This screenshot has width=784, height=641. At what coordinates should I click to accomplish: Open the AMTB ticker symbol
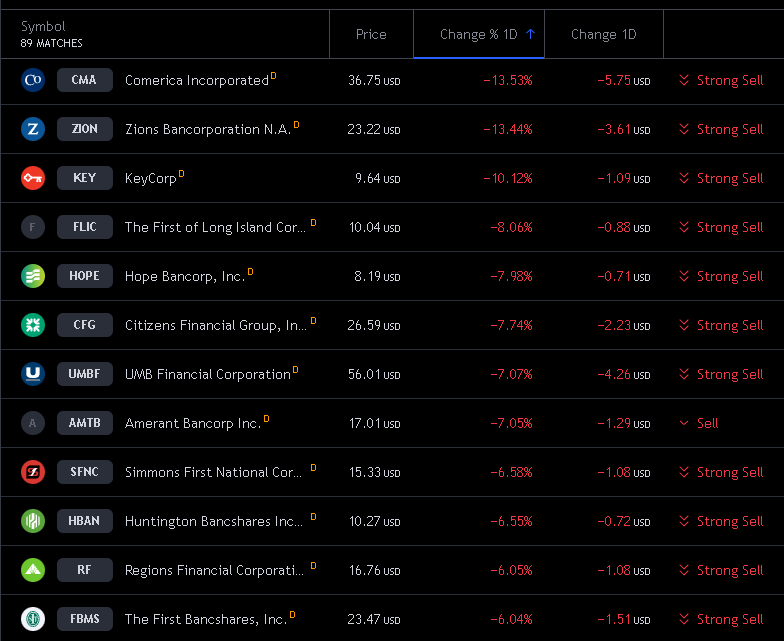click(x=84, y=423)
